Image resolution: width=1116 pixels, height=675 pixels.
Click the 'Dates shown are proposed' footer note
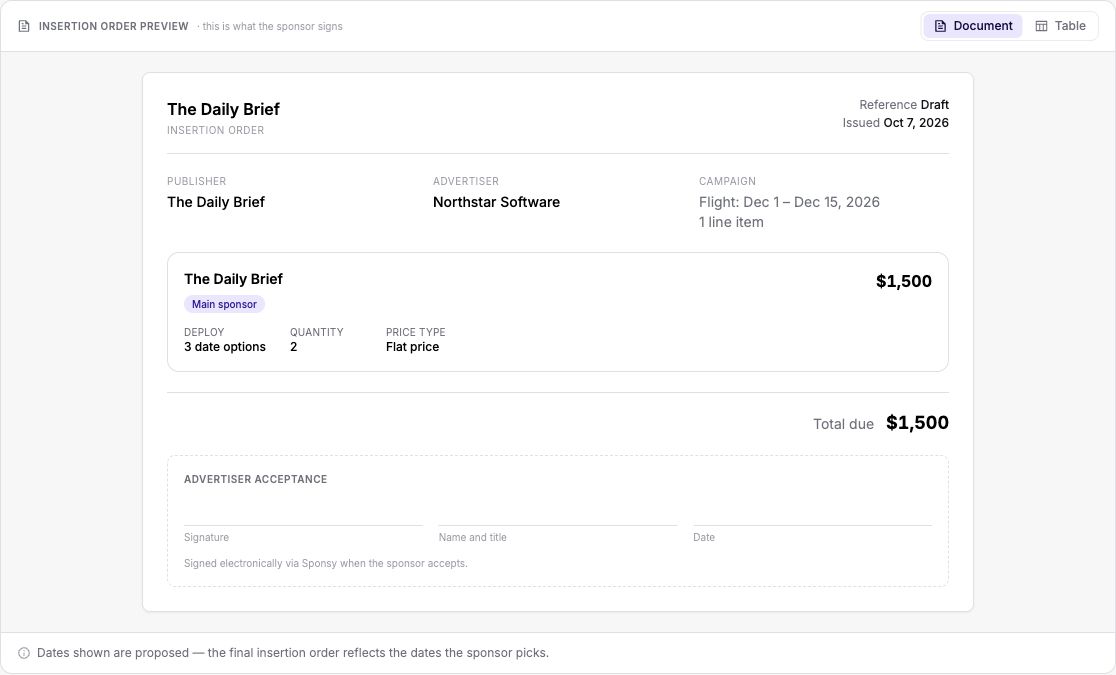click(293, 653)
